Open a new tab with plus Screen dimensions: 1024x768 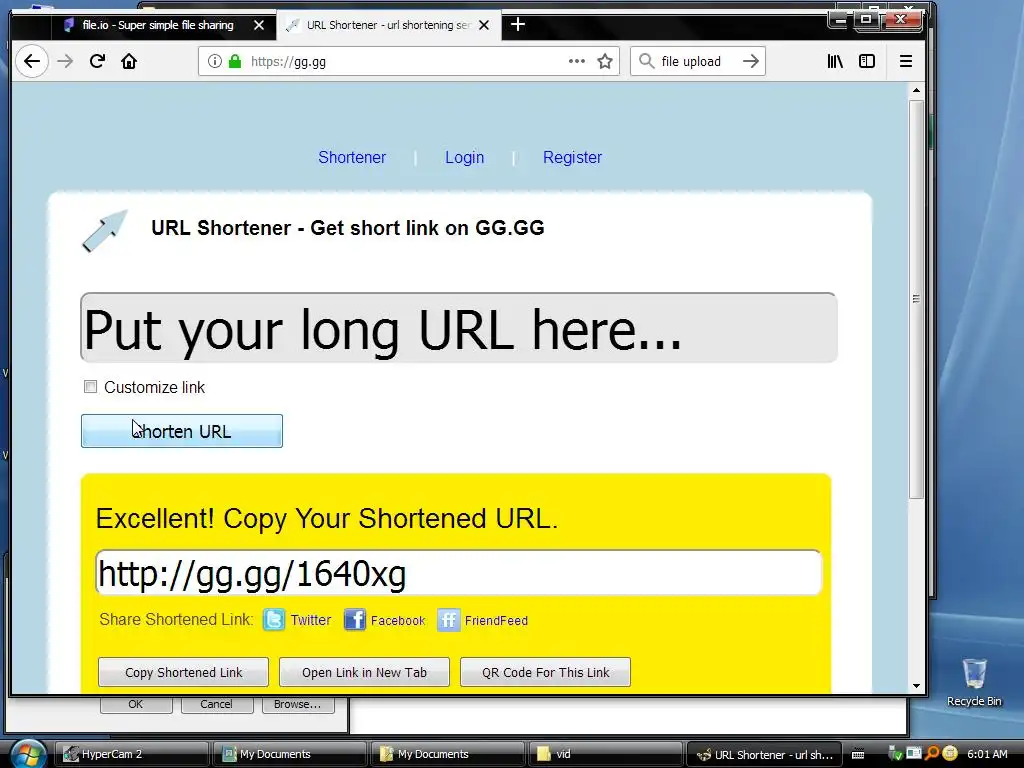click(518, 25)
